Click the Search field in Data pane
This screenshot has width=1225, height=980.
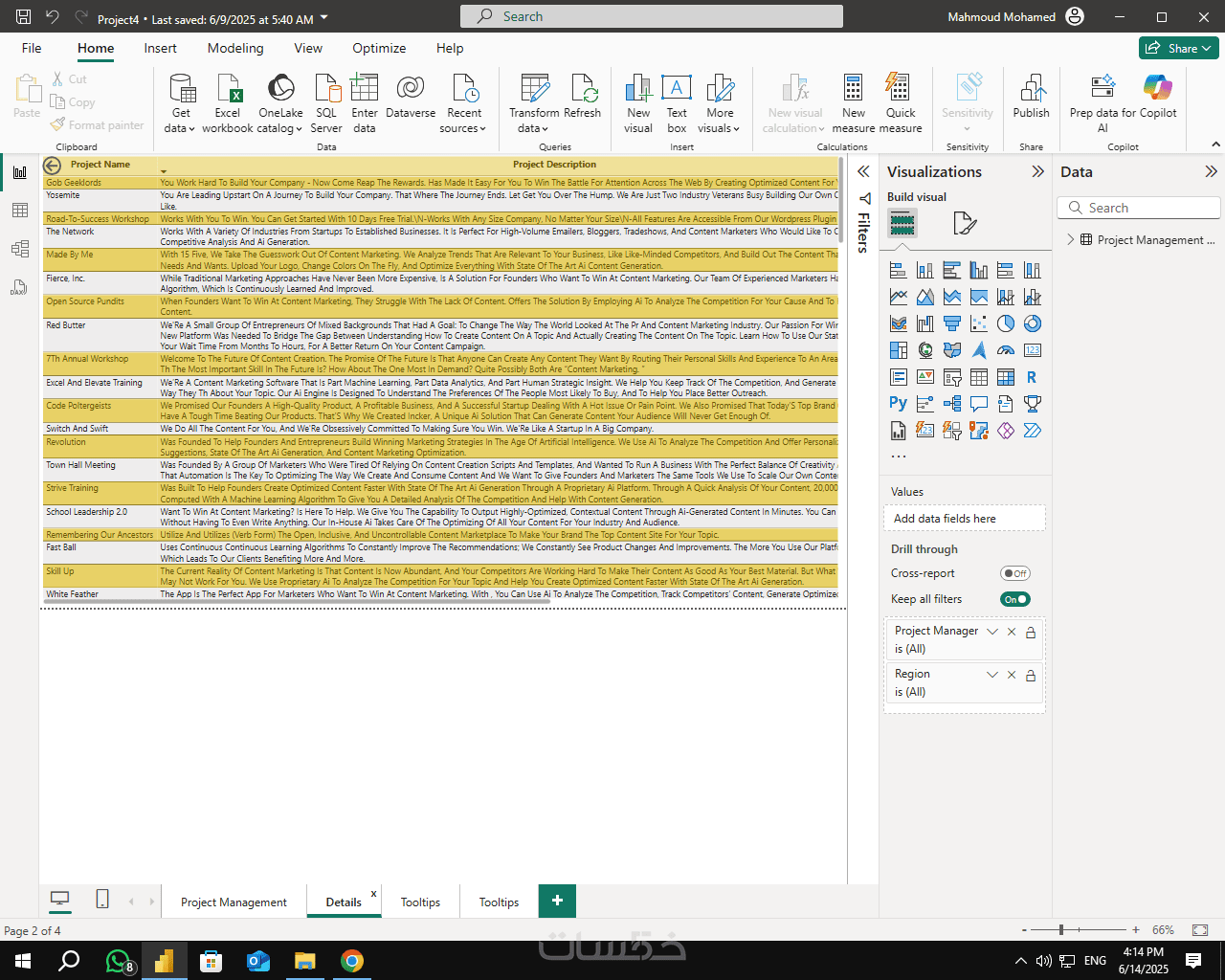coord(1139,208)
